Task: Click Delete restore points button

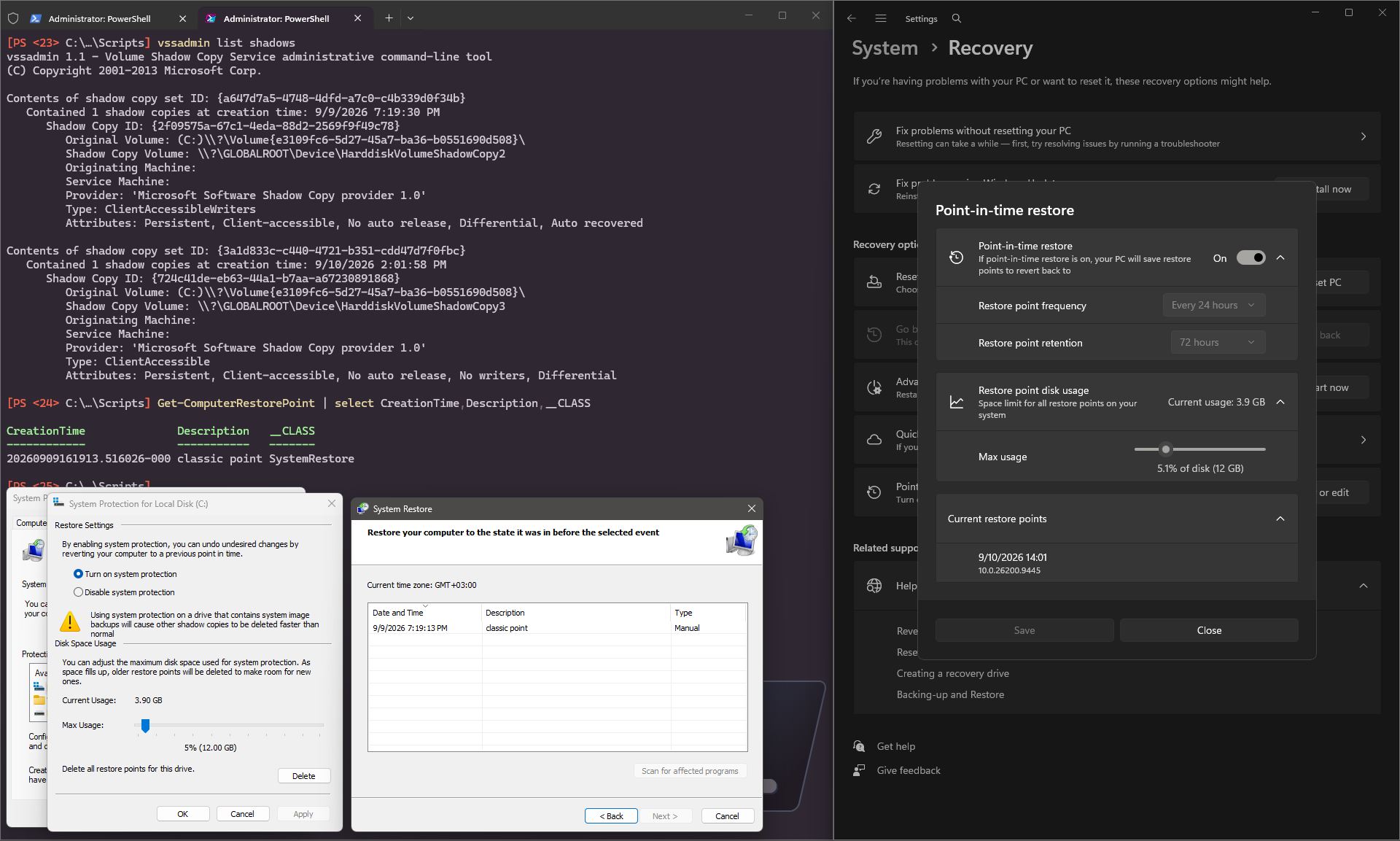Action: (x=304, y=776)
